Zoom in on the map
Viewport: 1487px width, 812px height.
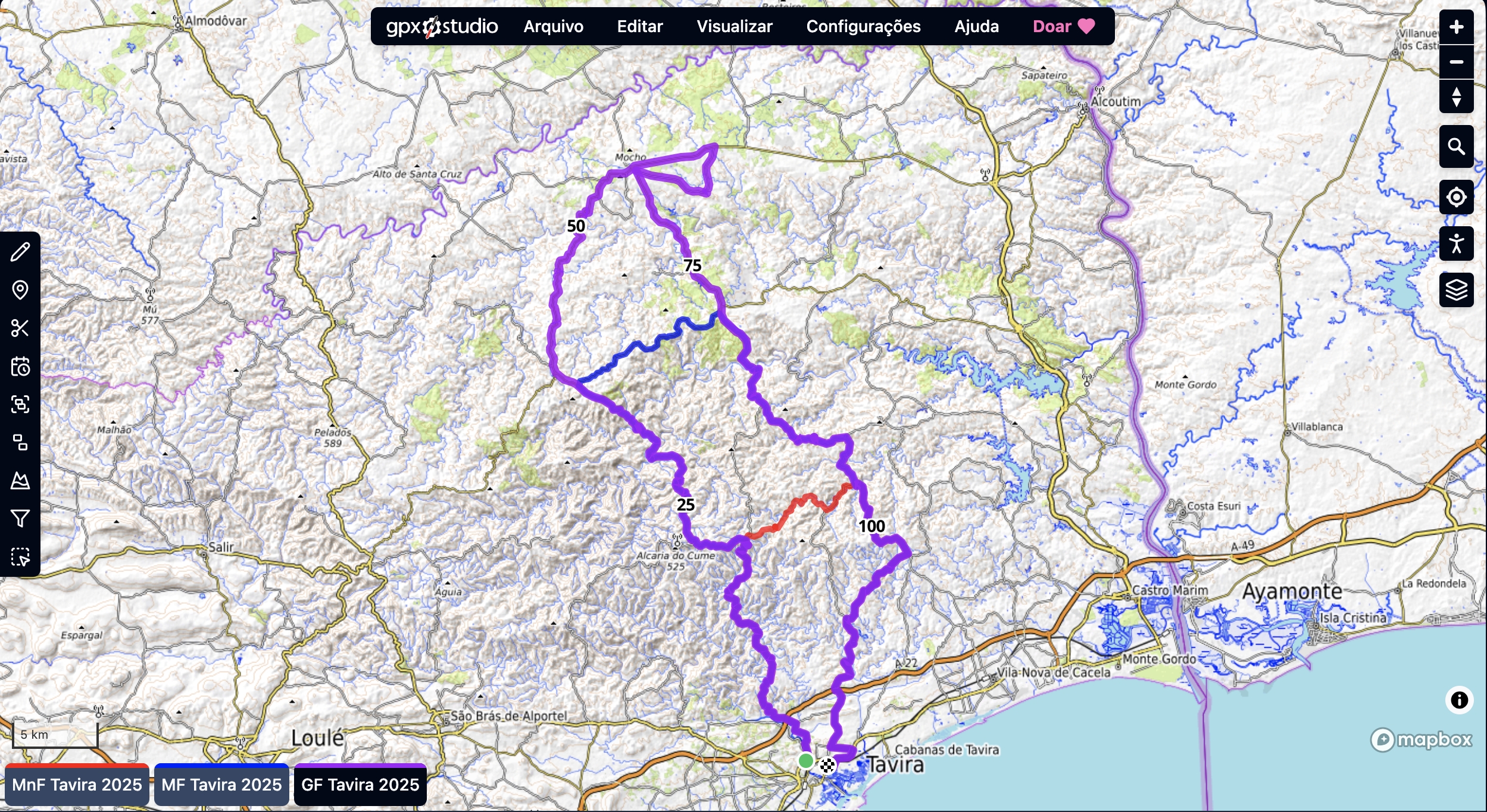point(1456,27)
